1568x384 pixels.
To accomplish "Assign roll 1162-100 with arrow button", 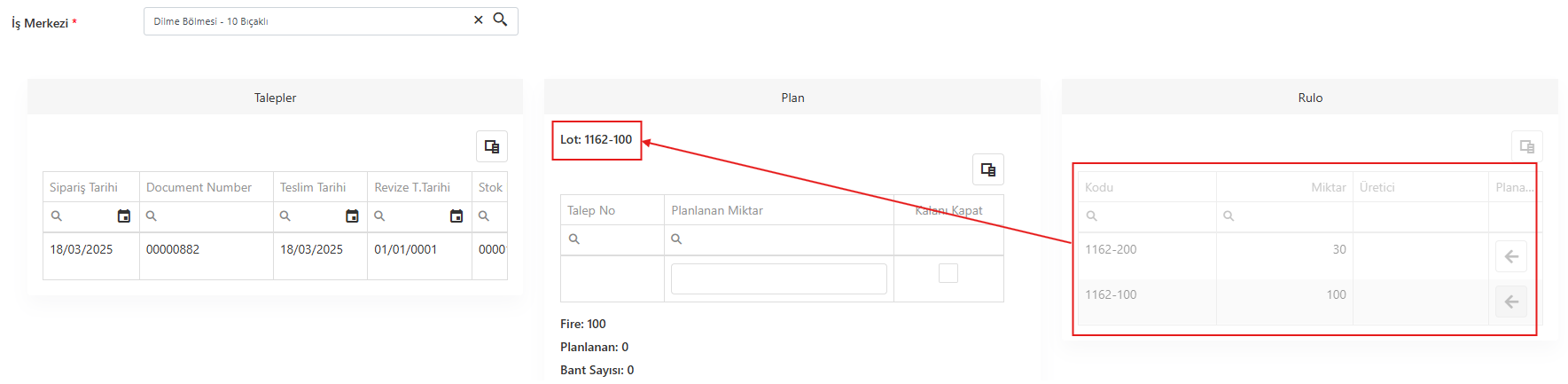I will (x=1511, y=302).
